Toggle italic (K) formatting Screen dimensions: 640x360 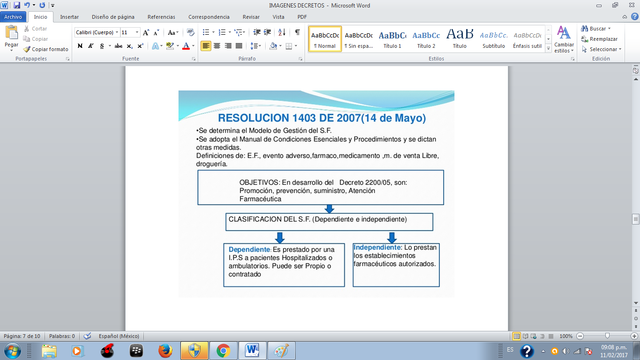[91, 46]
